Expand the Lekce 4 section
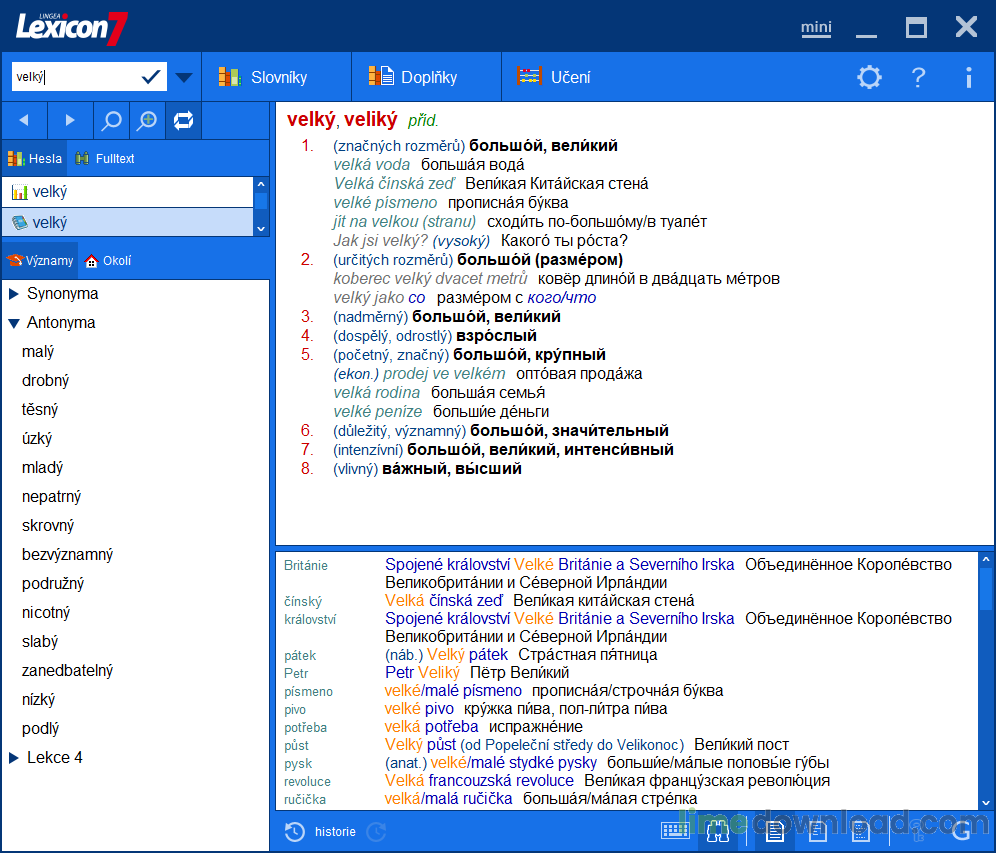This screenshot has width=996, height=853. coord(55,757)
